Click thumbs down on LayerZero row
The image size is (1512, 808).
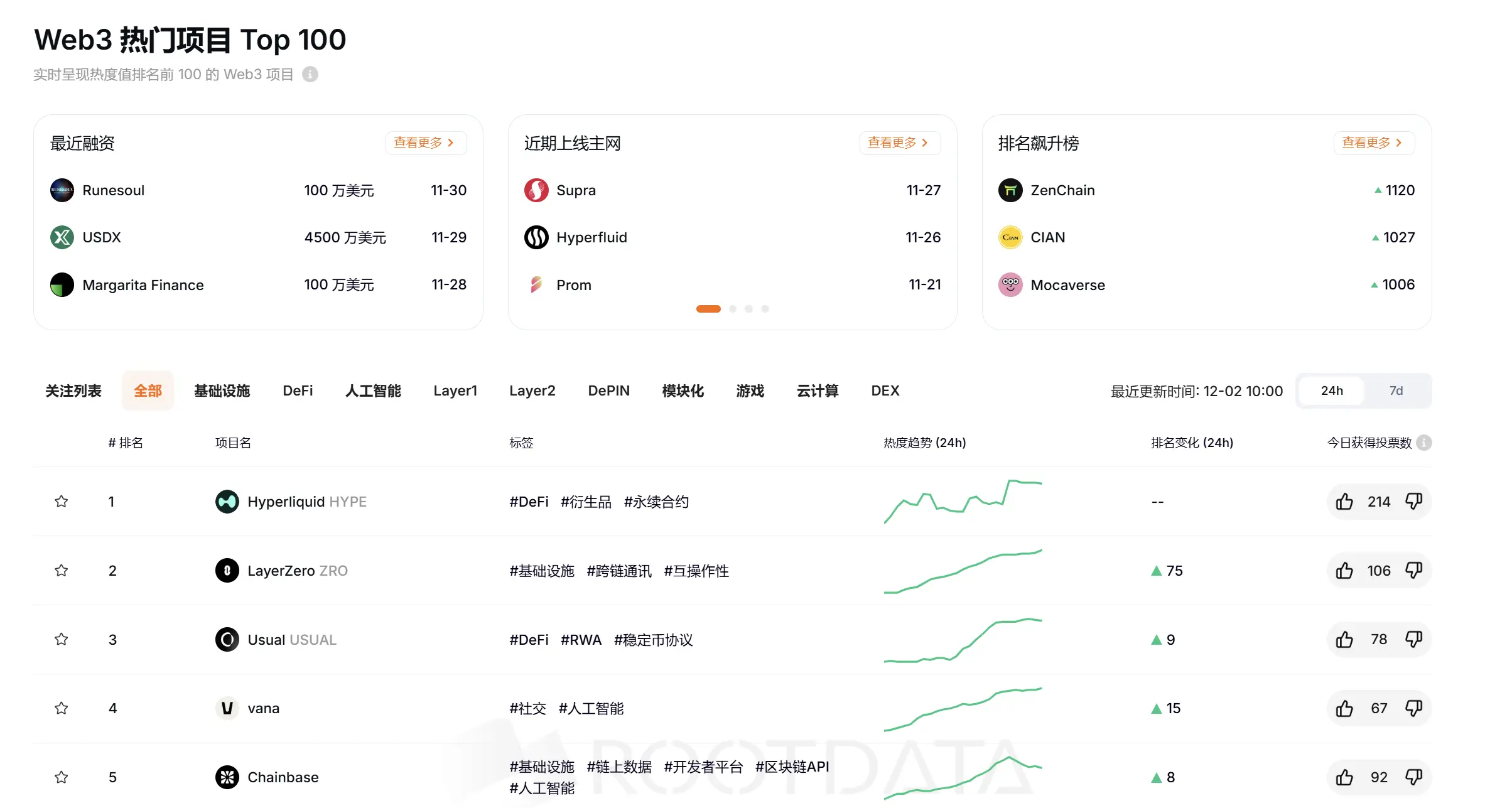[x=1415, y=570]
